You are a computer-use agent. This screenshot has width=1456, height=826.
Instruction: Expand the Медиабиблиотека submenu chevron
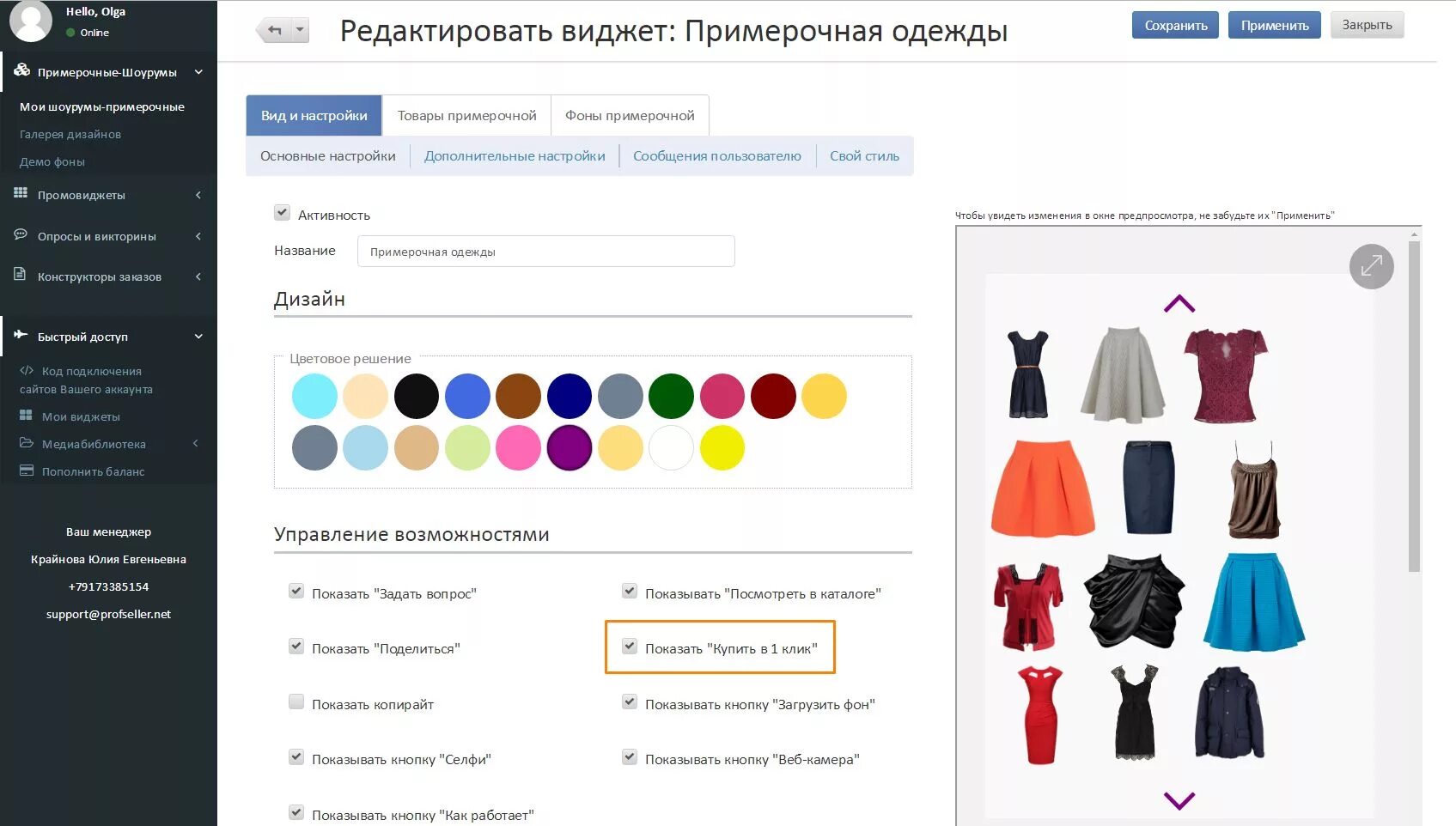(195, 443)
